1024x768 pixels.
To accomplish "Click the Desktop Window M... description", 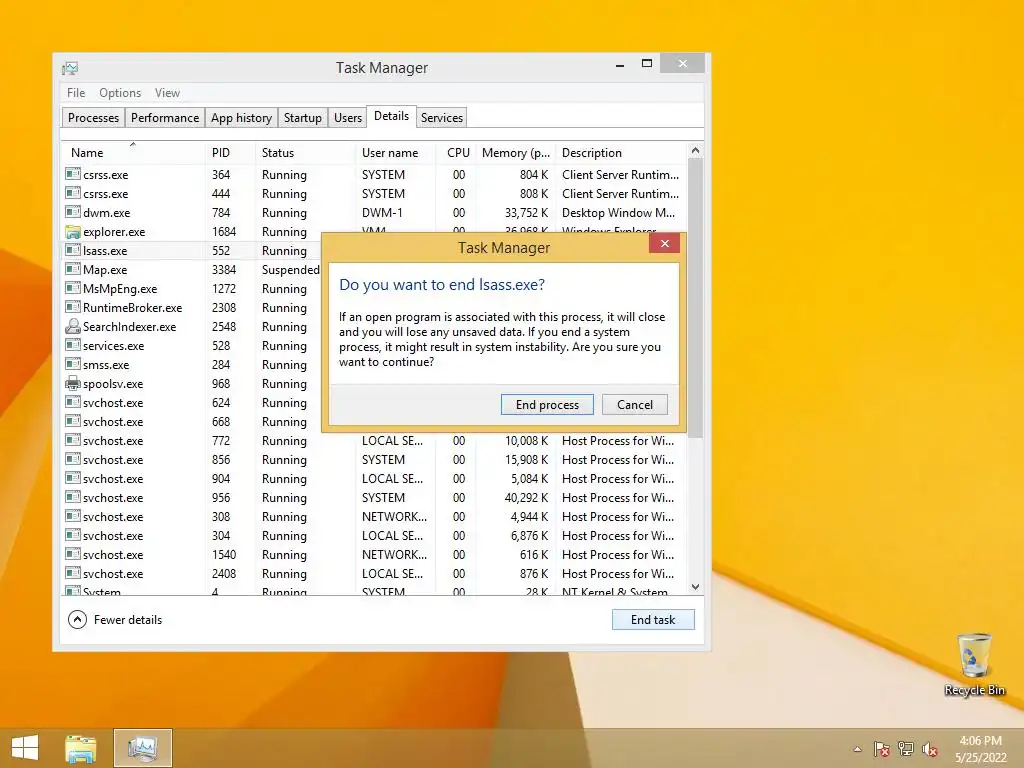I will click(x=618, y=212).
